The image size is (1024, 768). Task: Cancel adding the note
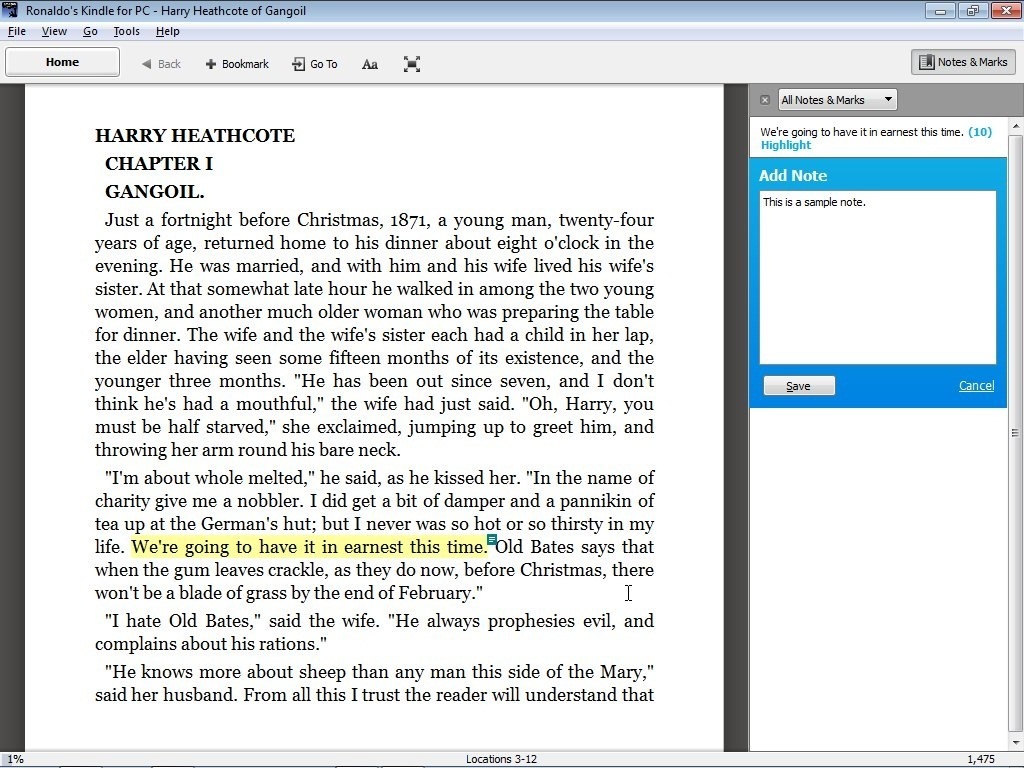976,385
